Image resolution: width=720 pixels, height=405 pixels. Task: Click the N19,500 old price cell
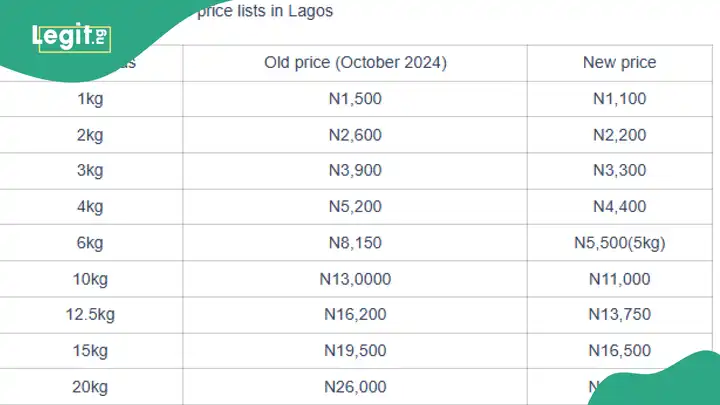click(x=355, y=351)
